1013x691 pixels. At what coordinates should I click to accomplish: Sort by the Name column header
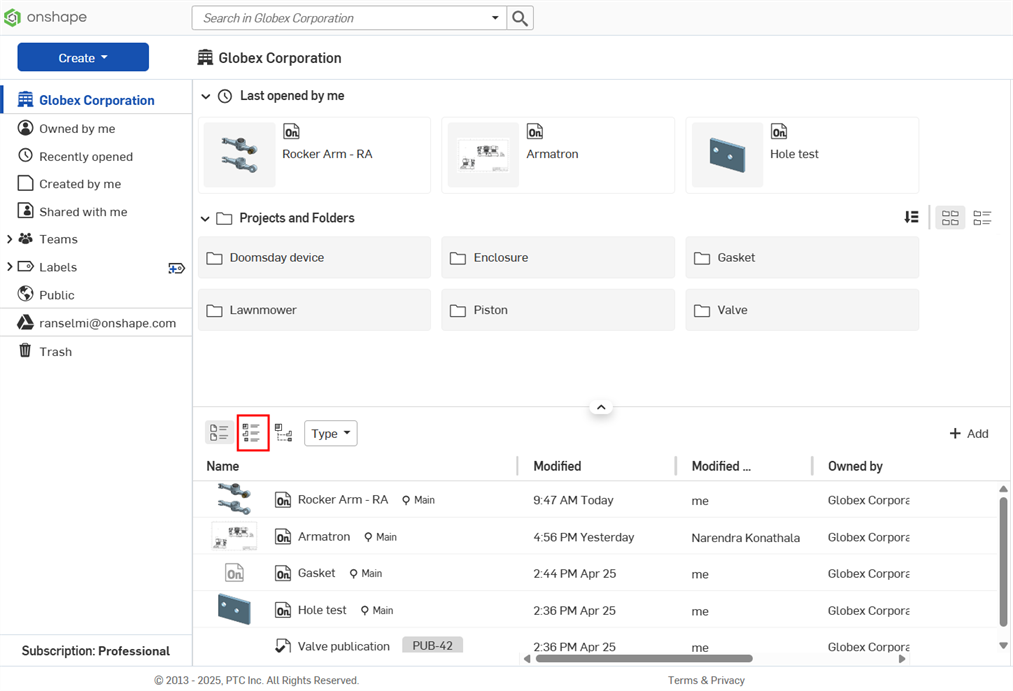click(x=223, y=466)
